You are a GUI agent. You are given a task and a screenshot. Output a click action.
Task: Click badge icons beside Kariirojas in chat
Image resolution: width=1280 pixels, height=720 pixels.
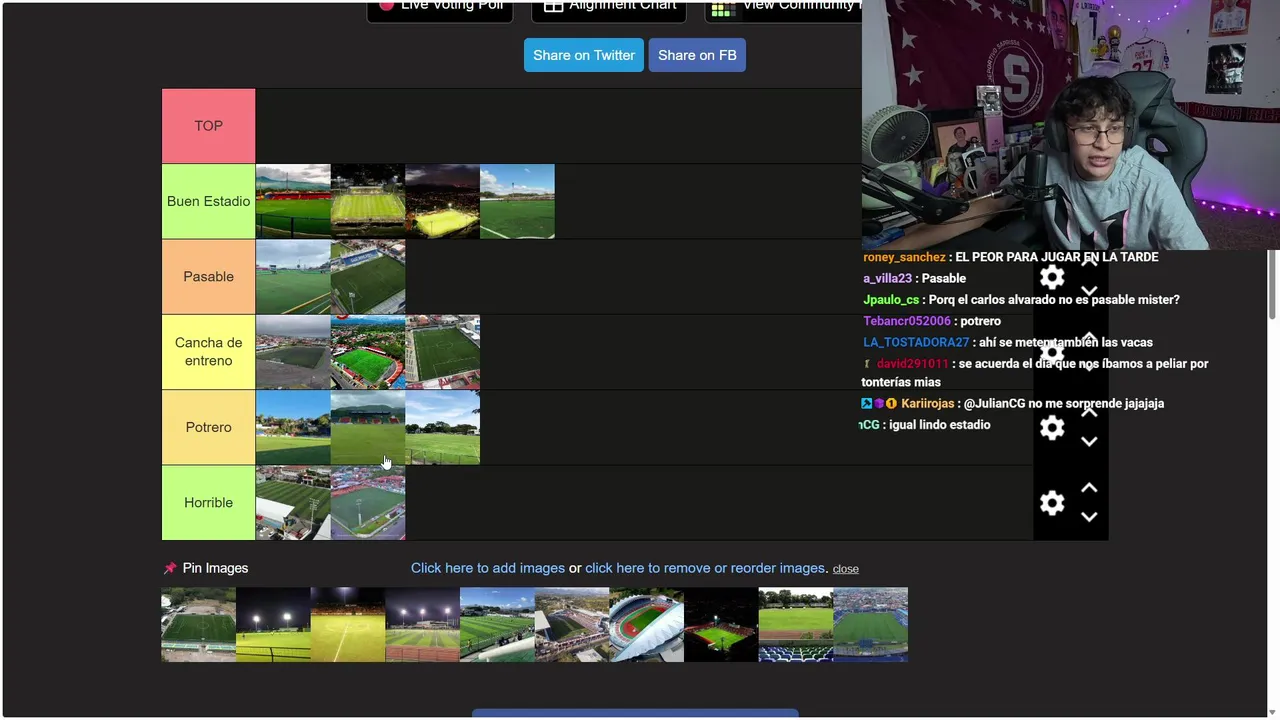tap(879, 404)
